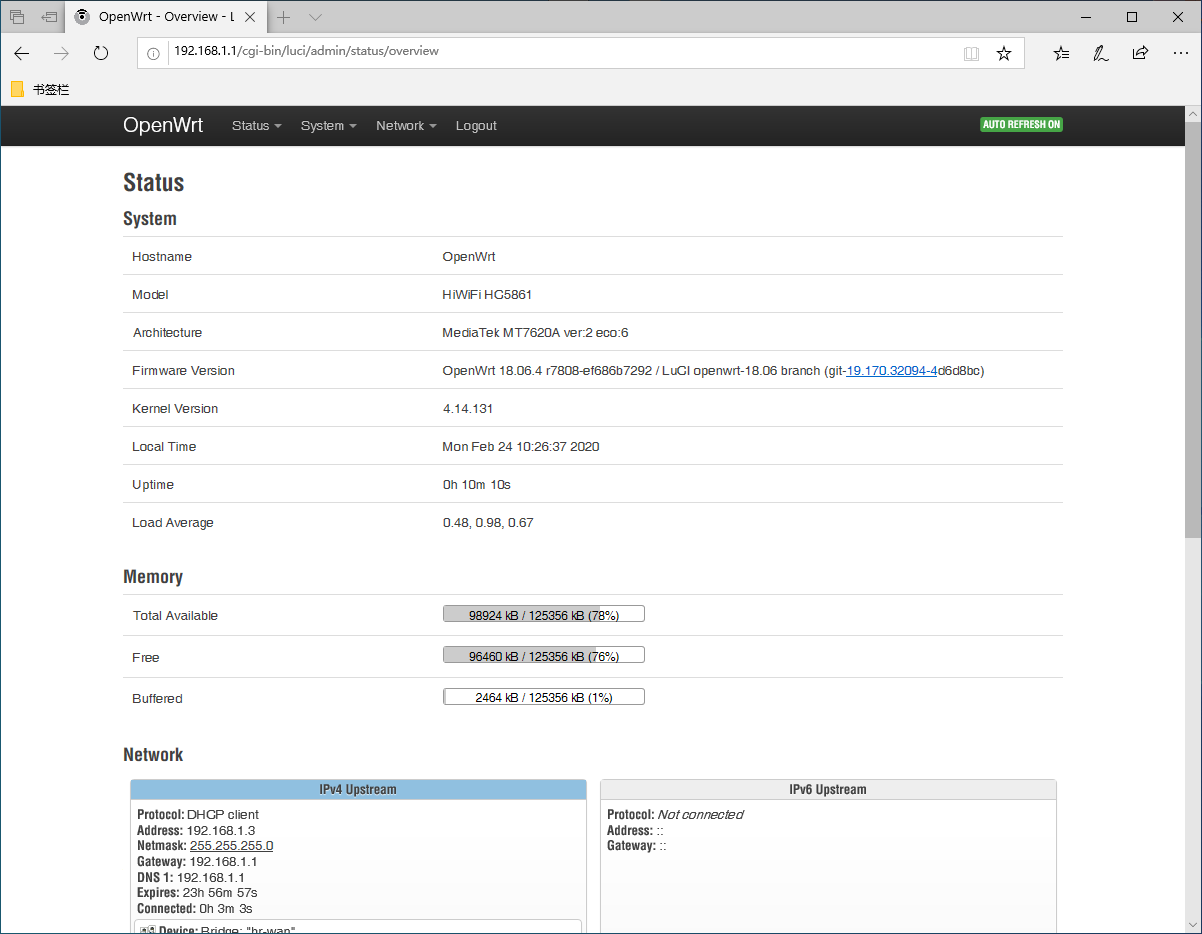Click the MediaTek MT7620A architecture text
This screenshot has width=1202, height=934.
coord(535,333)
